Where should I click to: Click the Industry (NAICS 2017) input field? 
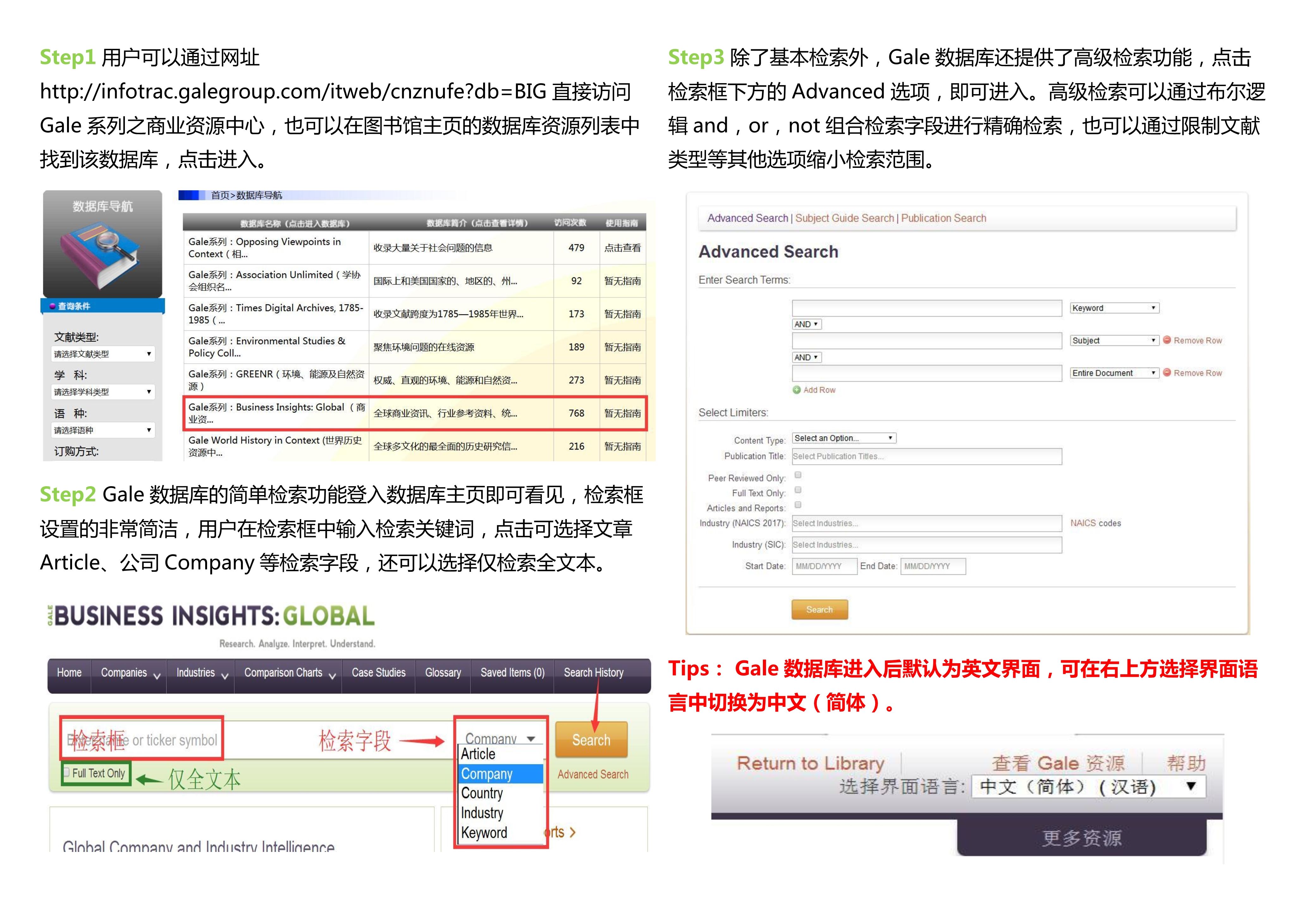point(927,523)
